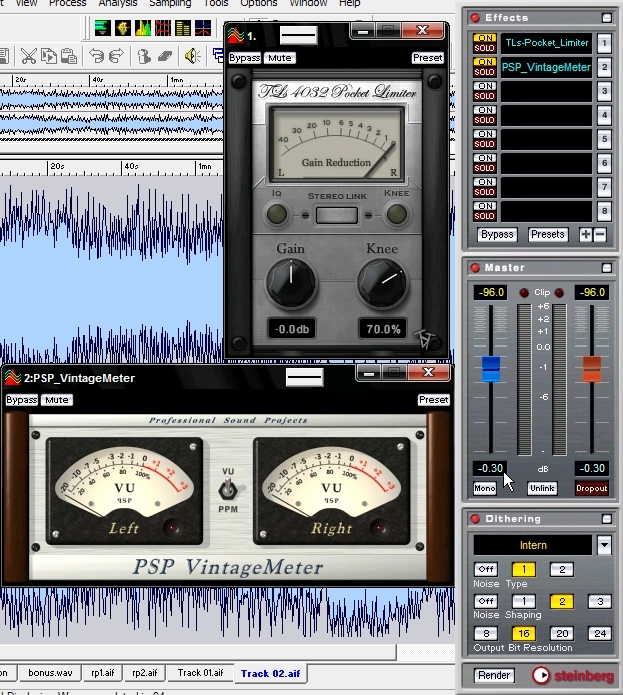
Task: Open Preset menu in PSP_VintageMeter window
Action: [x=433, y=400]
